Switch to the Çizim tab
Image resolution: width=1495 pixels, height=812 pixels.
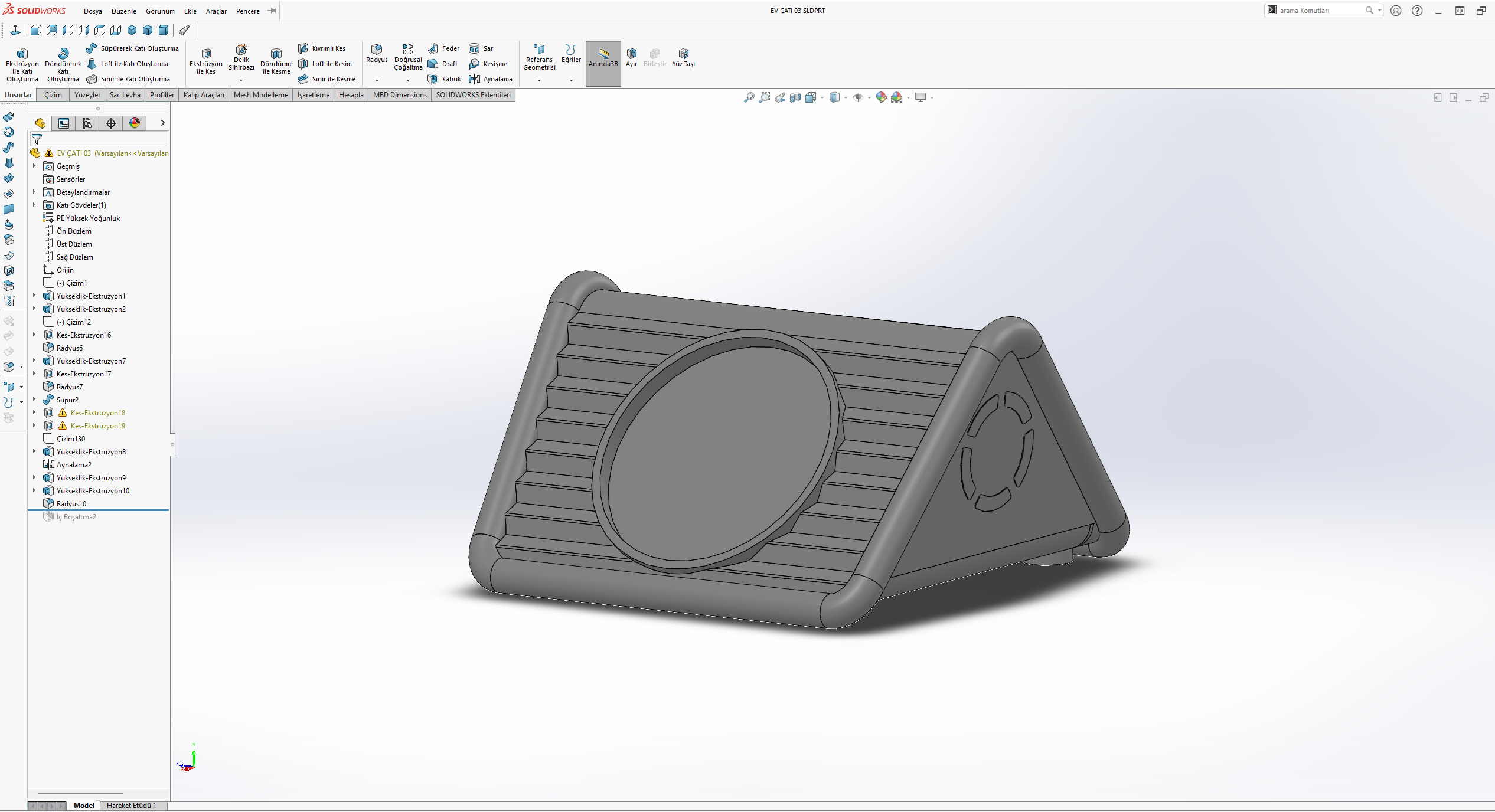pos(53,95)
